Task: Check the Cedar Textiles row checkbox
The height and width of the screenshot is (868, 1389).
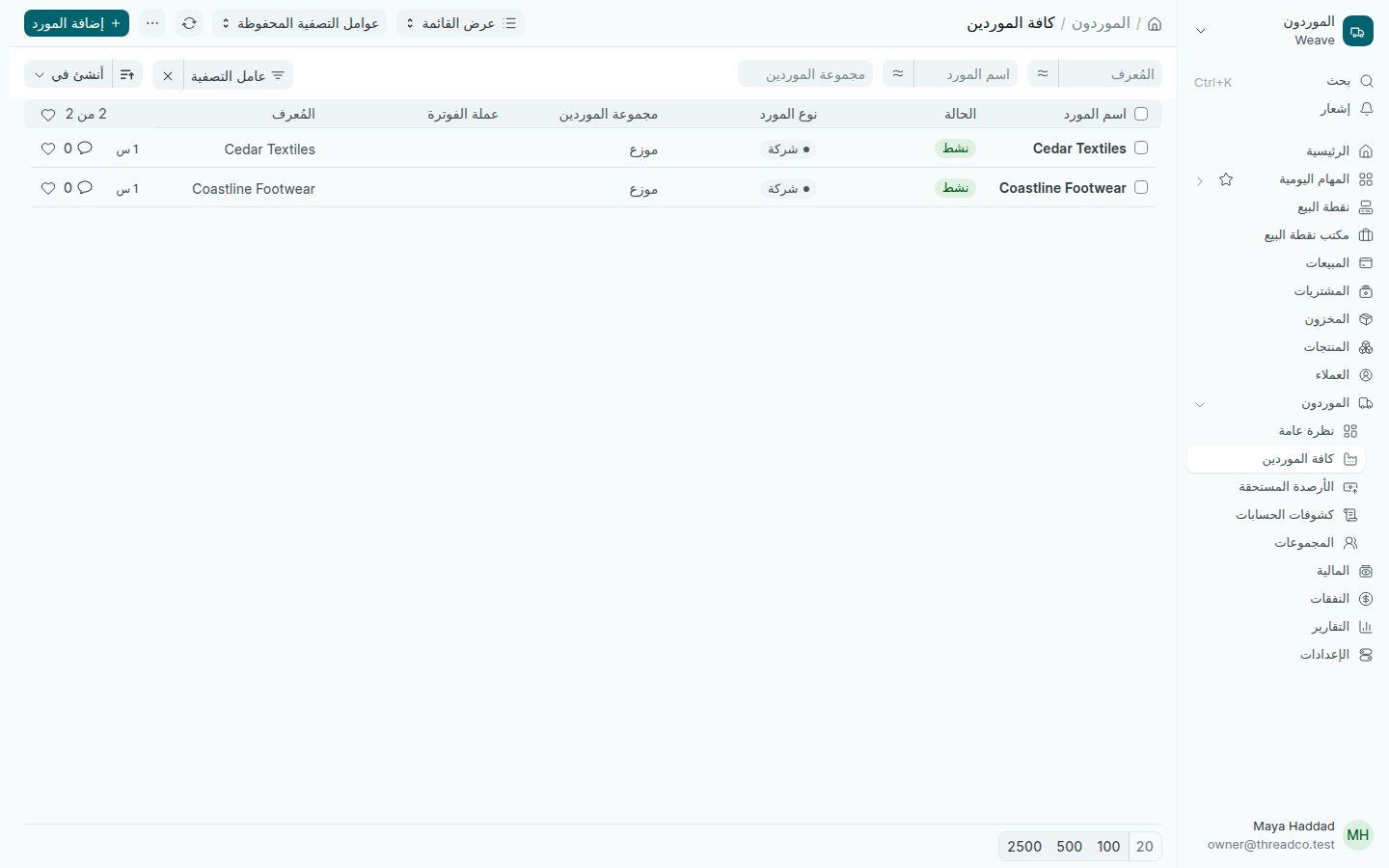Action: coord(1141,148)
